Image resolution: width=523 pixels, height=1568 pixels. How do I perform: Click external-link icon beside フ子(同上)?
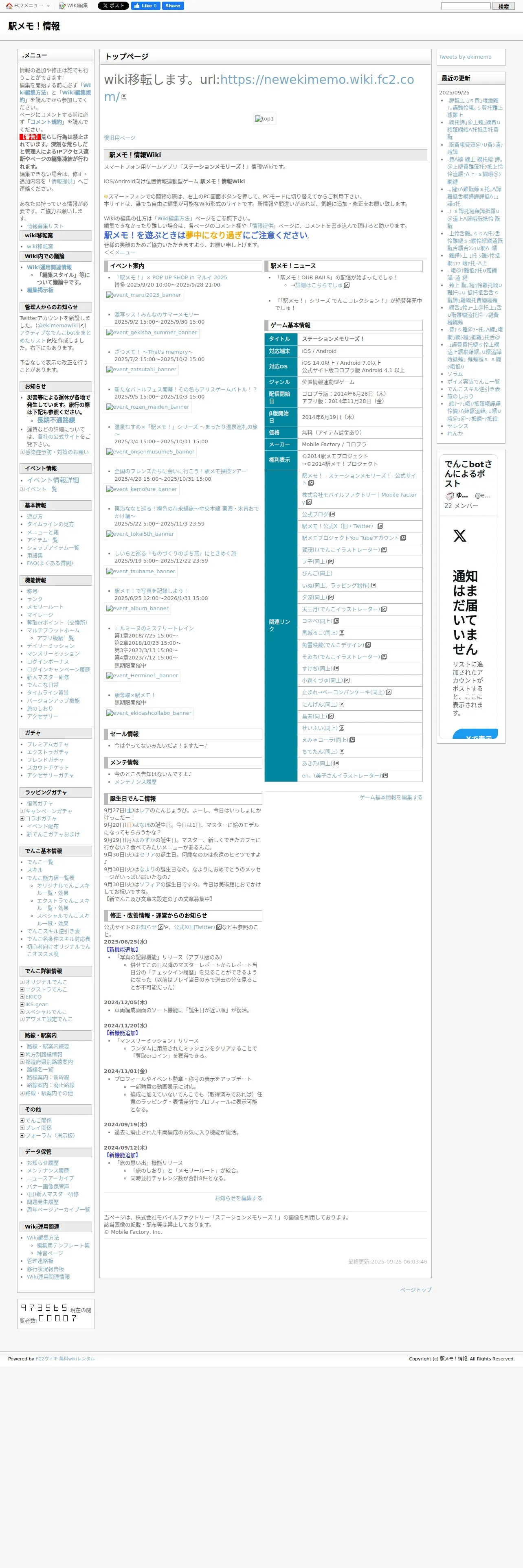[x=331, y=562]
